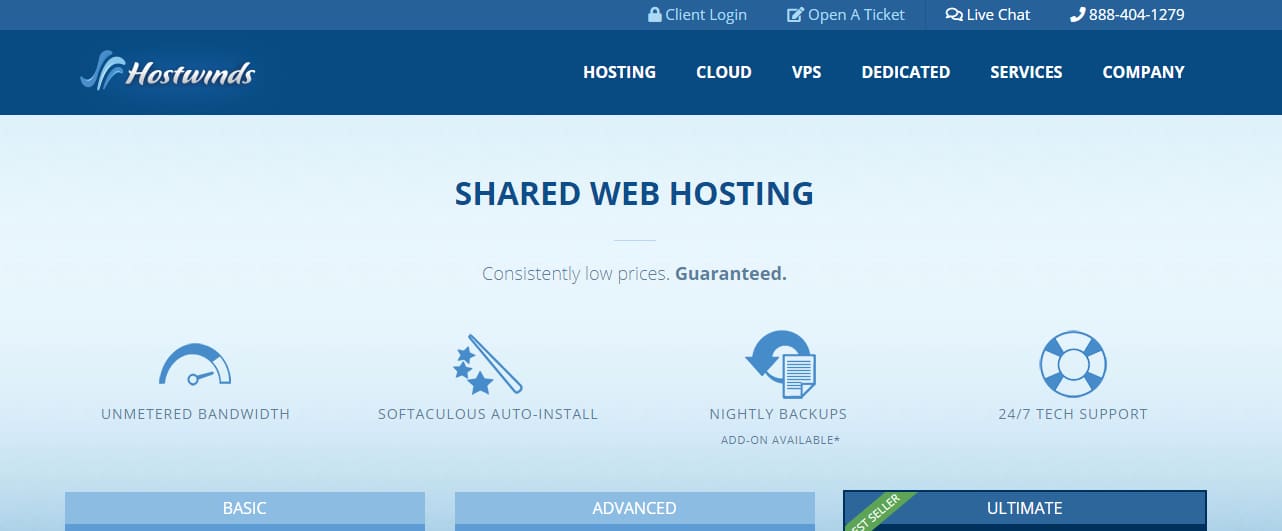Click the Nightly Backups label
Image resolution: width=1282 pixels, height=531 pixels.
pos(778,414)
